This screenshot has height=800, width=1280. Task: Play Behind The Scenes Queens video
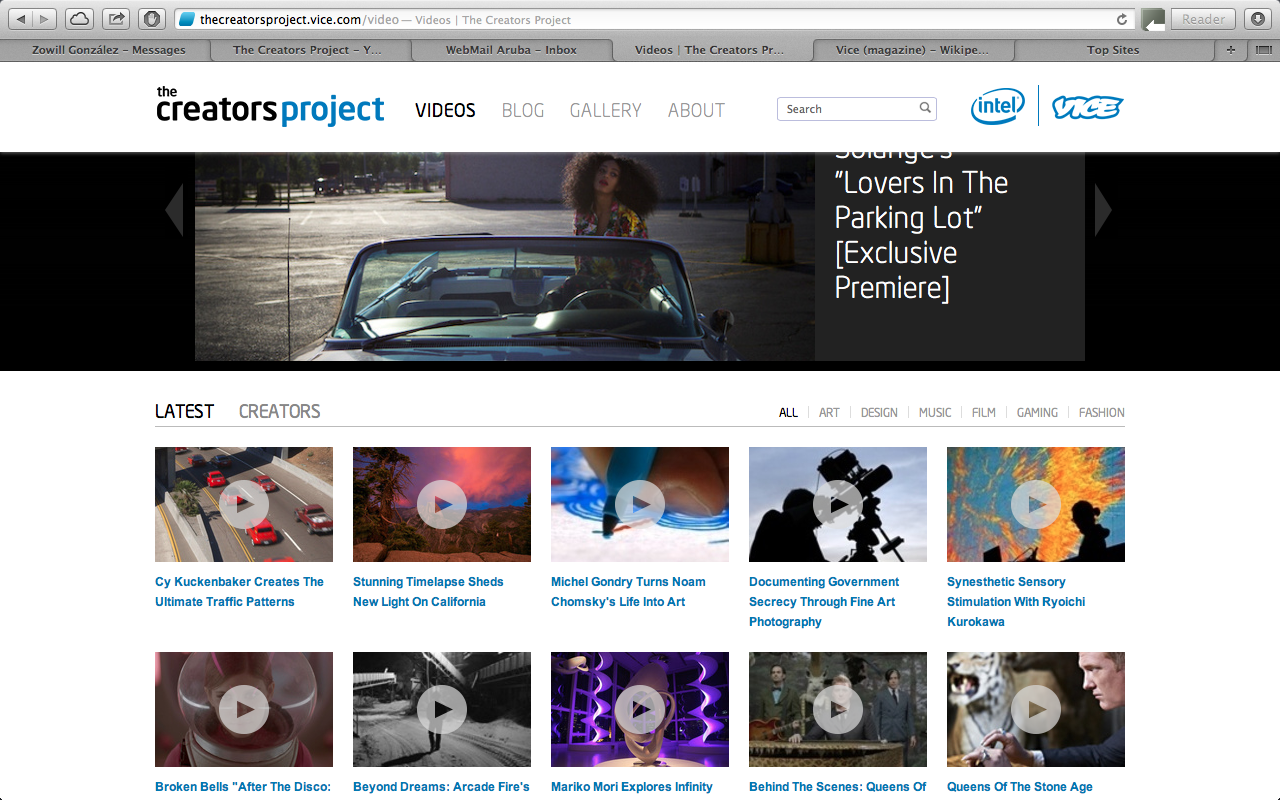(x=838, y=709)
